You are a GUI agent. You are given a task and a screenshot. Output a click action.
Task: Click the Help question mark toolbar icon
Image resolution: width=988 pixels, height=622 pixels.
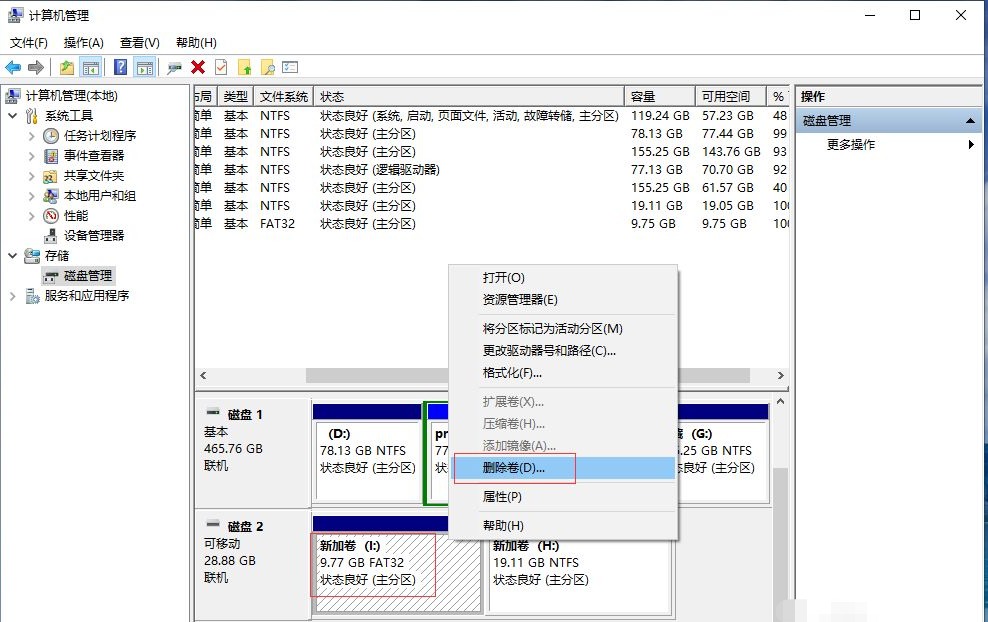pyautogui.click(x=120, y=67)
